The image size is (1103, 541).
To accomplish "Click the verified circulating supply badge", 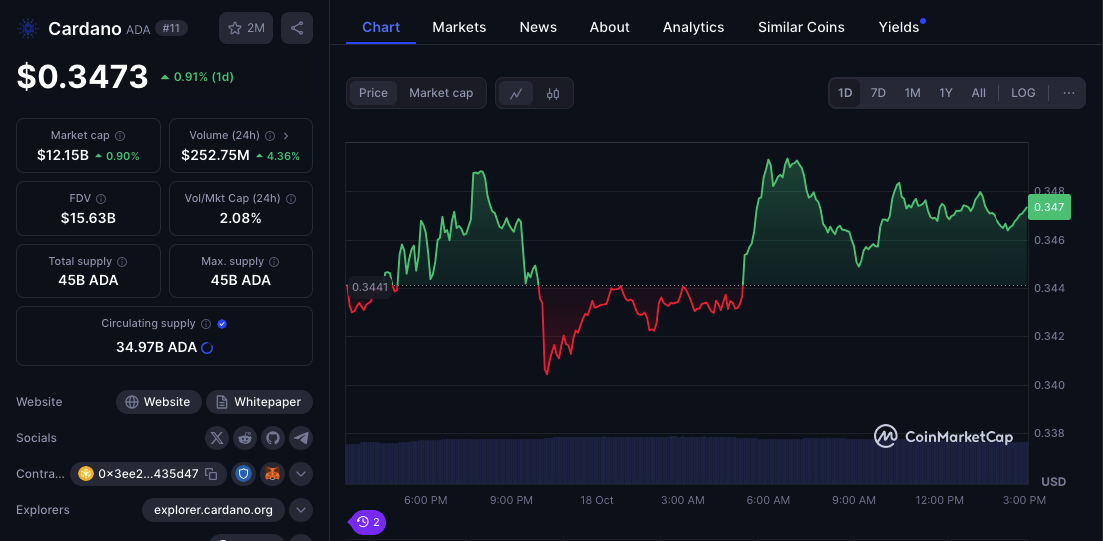I will [x=222, y=324].
